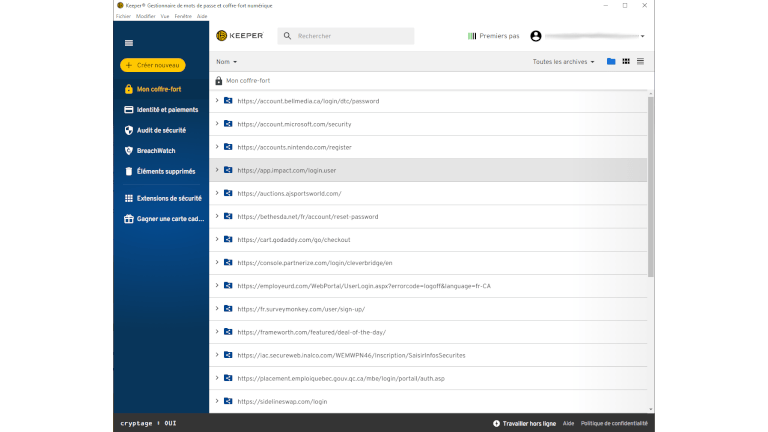Viewport: 768px width, 432px height.
Task: Click the Créer nouveau button
Action: click(x=153, y=65)
